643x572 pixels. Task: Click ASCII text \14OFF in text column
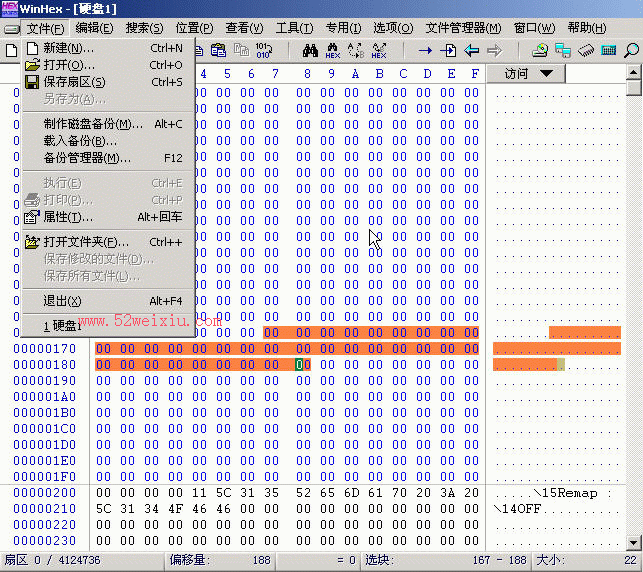coord(517,509)
